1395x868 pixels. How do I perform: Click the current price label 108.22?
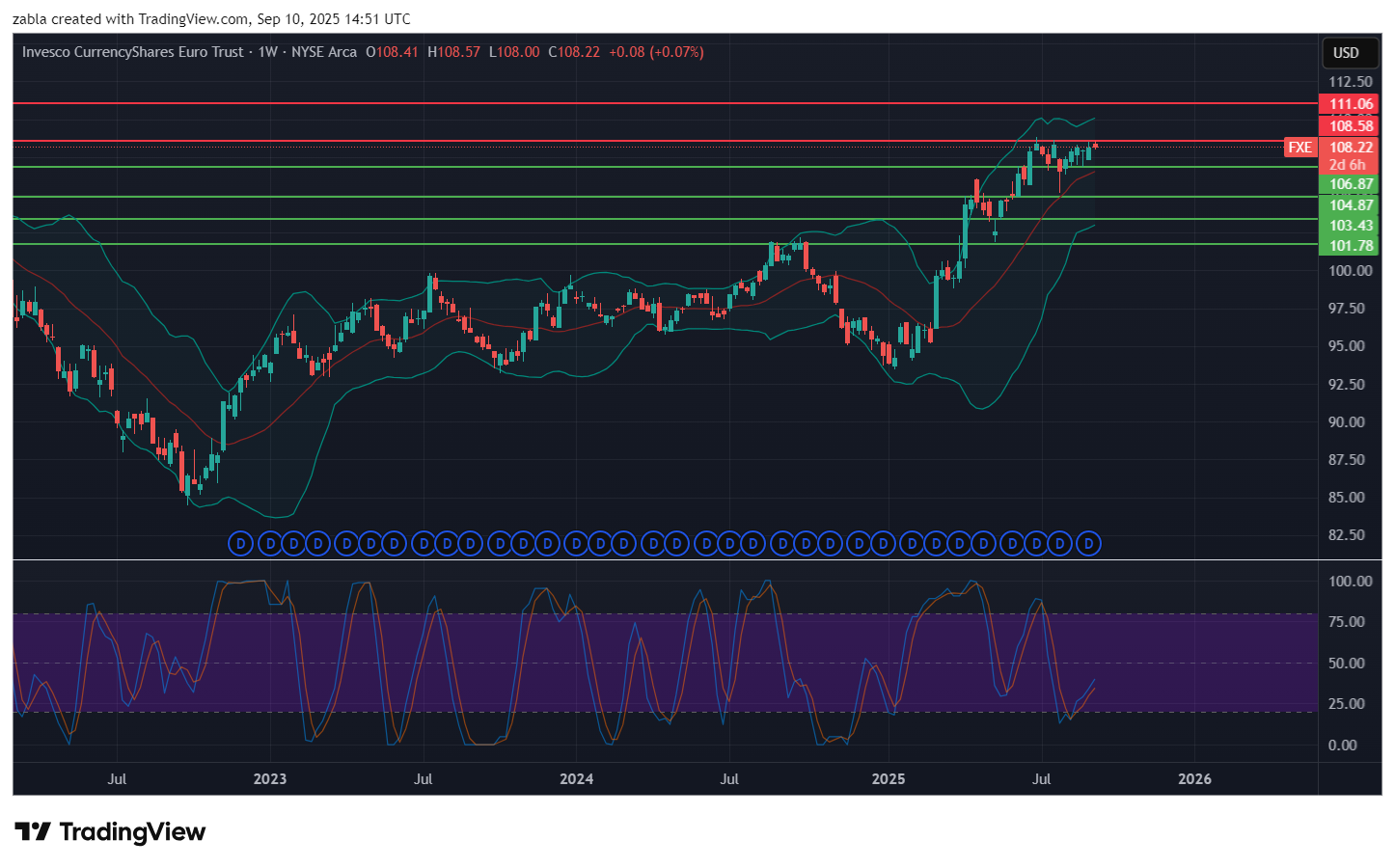[1350, 148]
